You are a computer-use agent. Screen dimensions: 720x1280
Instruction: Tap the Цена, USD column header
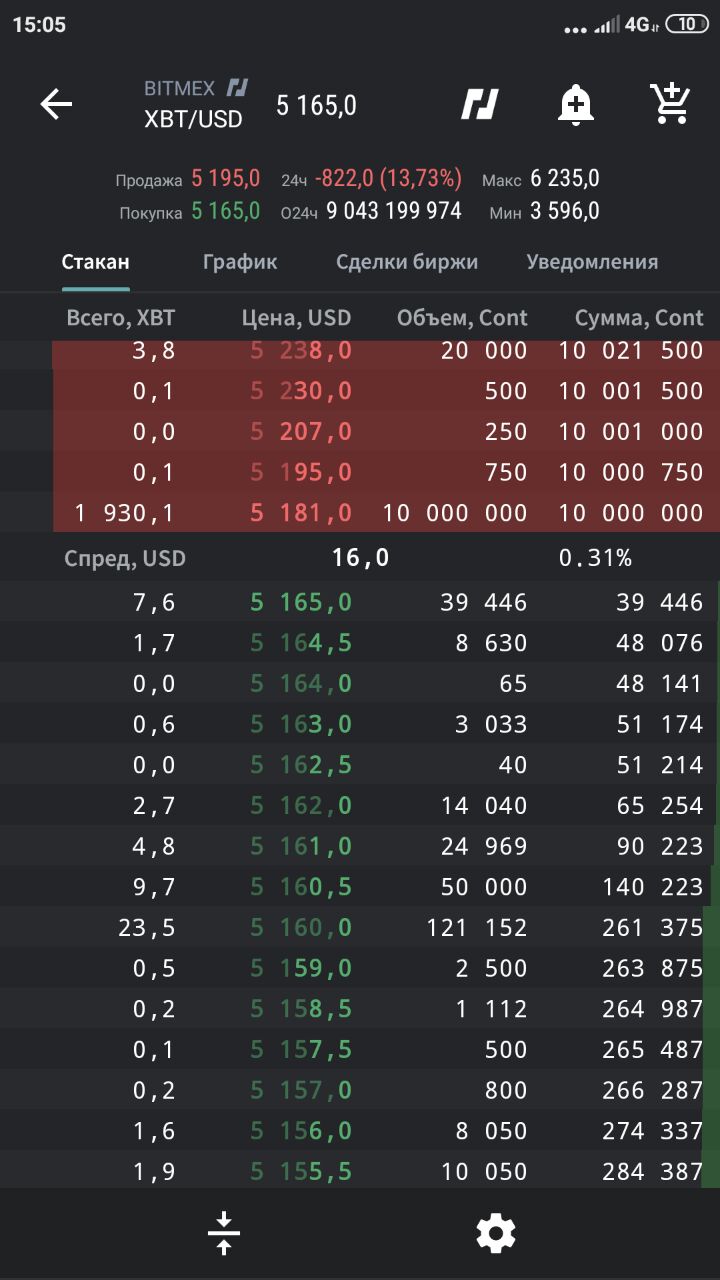tap(296, 318)
